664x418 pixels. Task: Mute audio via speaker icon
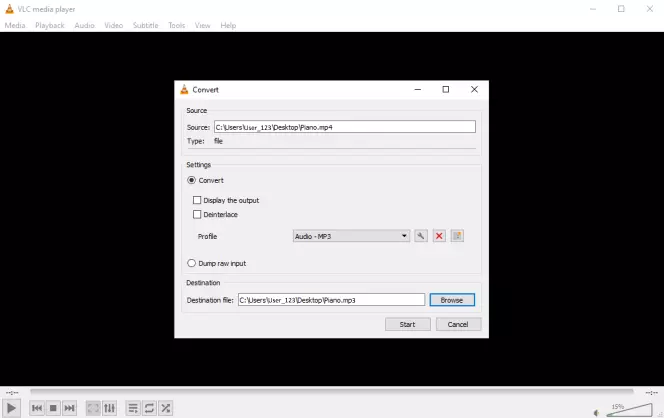597,412
